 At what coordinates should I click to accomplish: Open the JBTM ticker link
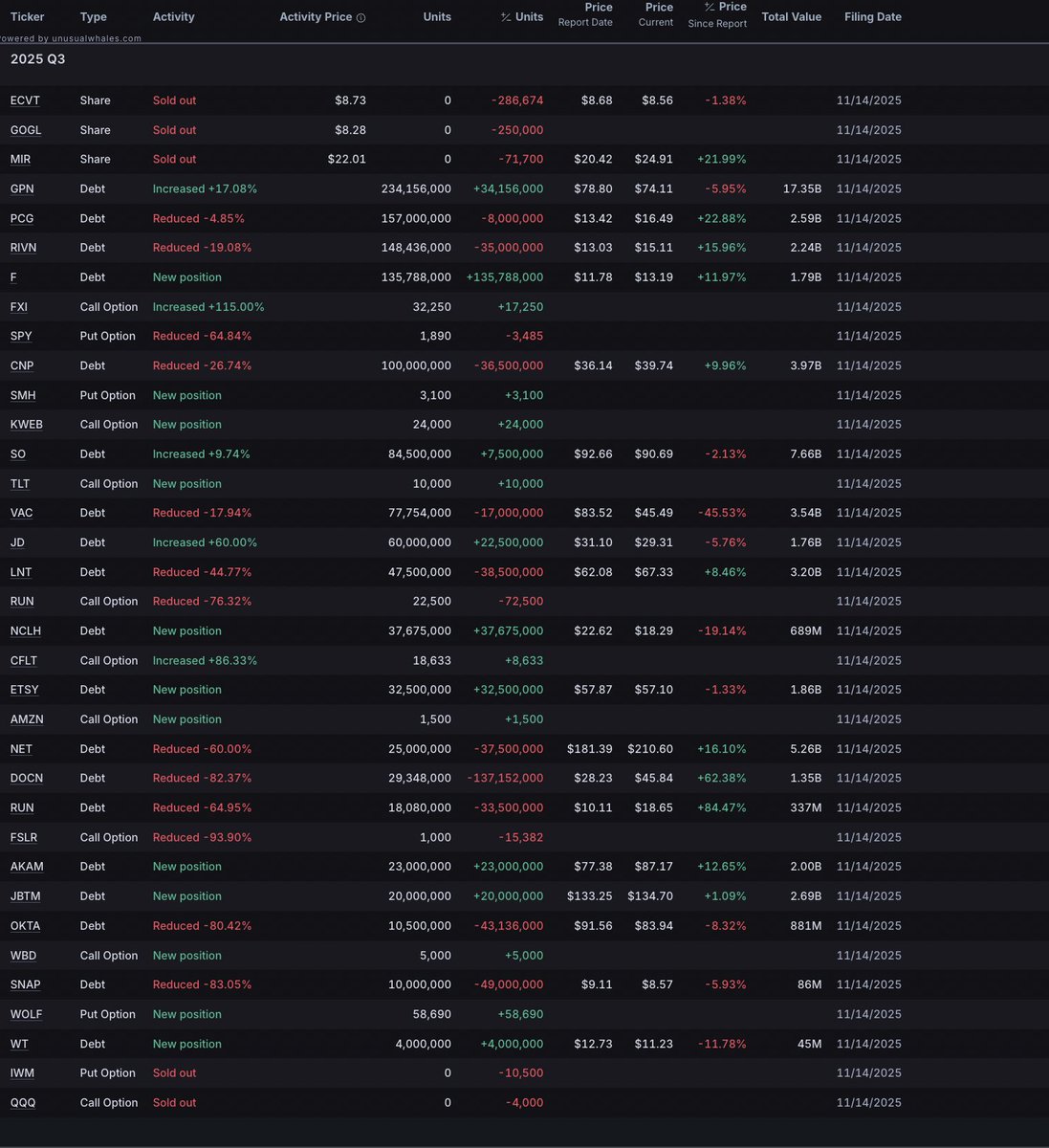click(26, 896)
